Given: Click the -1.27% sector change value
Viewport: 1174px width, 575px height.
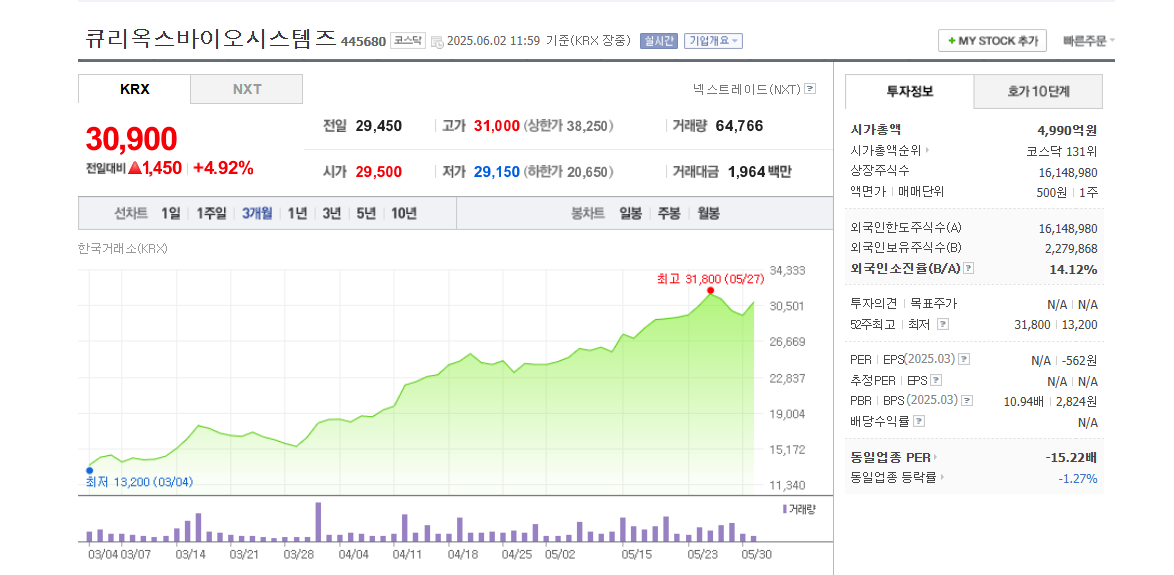Looking at the screenshot, I should [1077, 478].
